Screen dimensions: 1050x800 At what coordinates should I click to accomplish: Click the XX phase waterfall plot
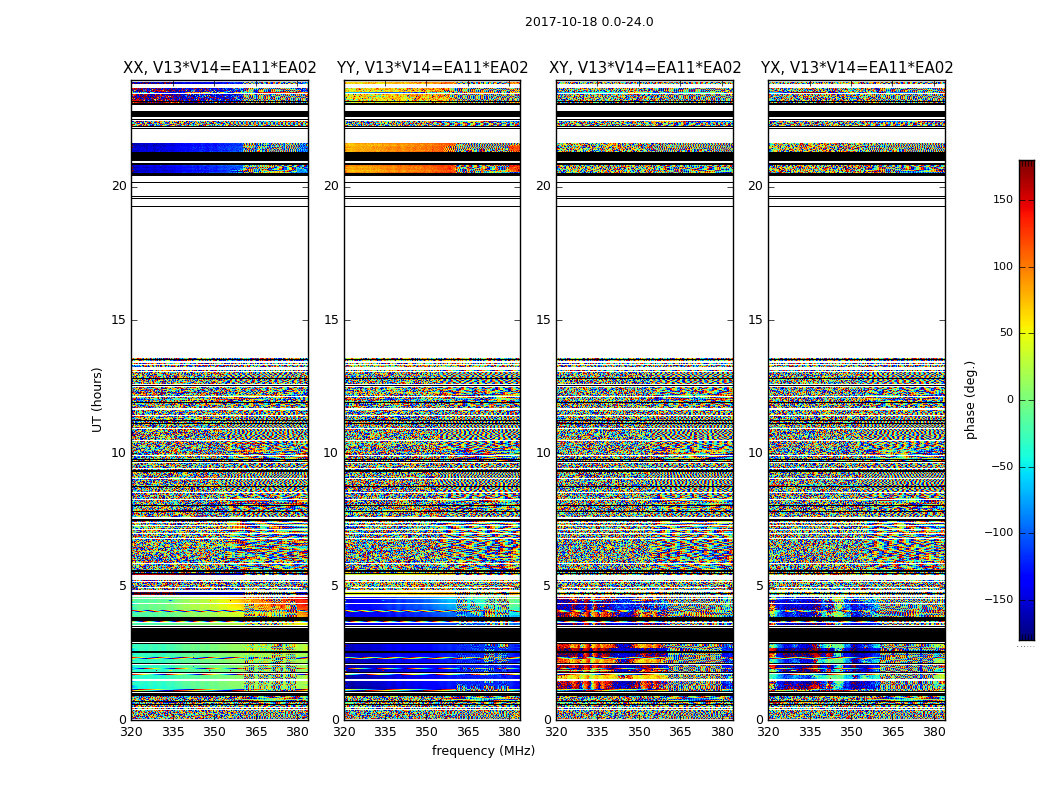(220, 400)
